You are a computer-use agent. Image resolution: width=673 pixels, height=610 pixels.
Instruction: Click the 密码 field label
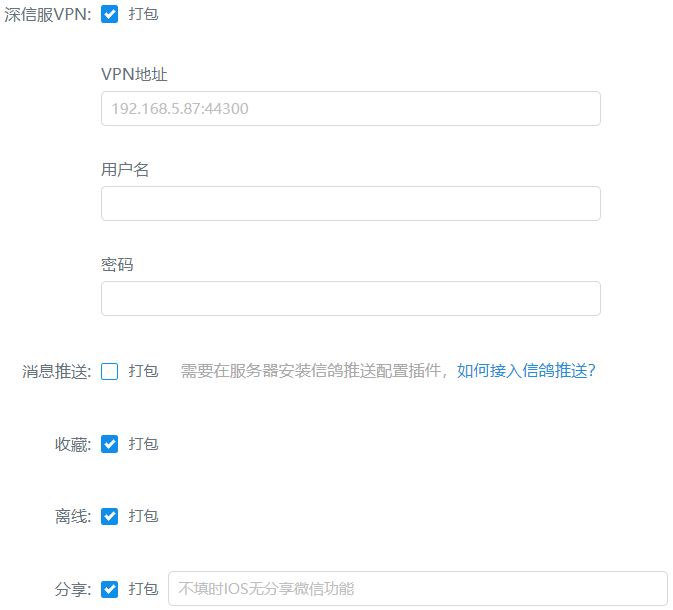(x=117, y=264)
